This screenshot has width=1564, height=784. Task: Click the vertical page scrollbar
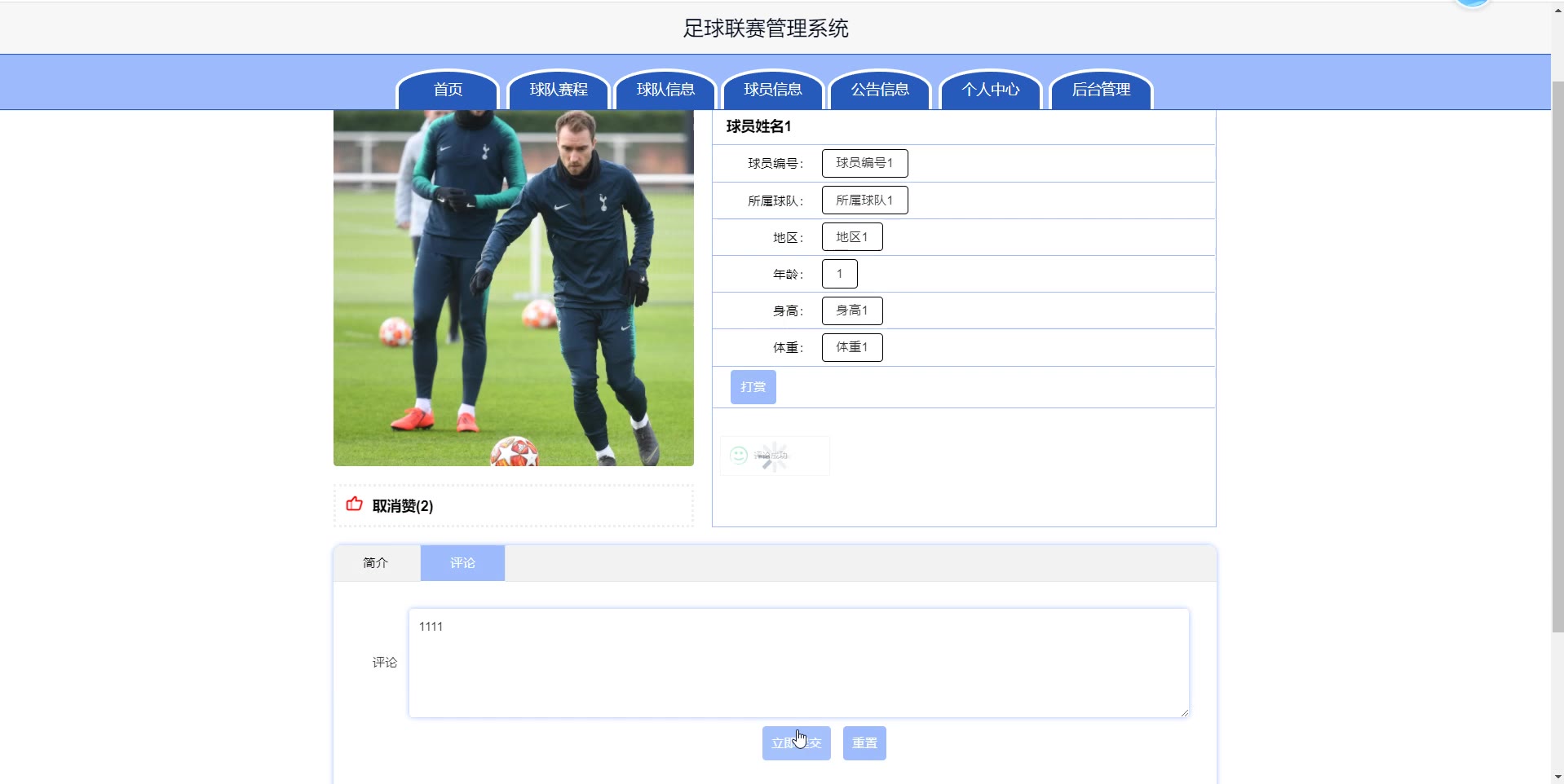tap(1557, 357)
